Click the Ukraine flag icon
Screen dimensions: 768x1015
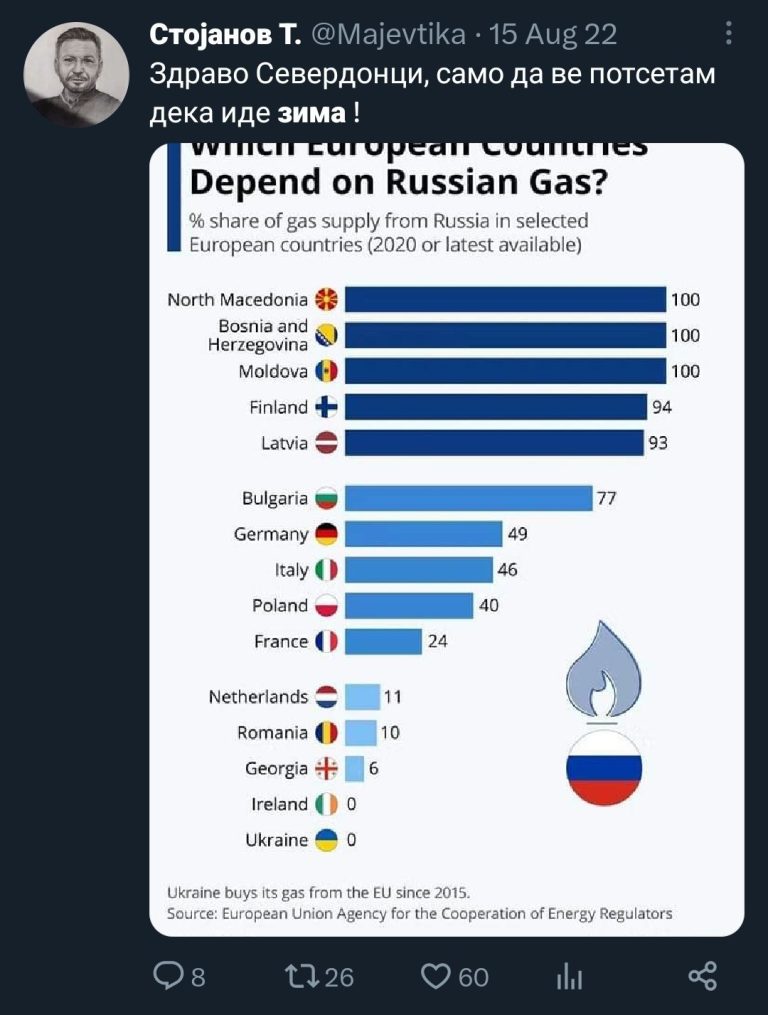click(326, 840)
